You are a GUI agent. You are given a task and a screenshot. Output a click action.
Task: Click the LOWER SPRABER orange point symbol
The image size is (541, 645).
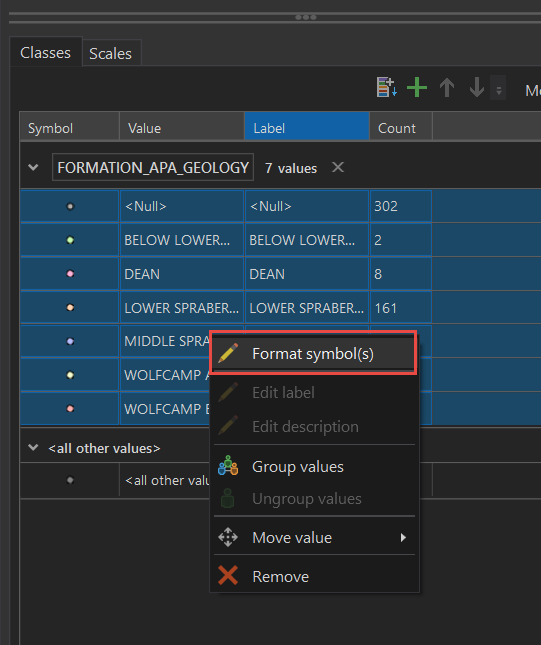pyautogui.click(x=70, y=307)
